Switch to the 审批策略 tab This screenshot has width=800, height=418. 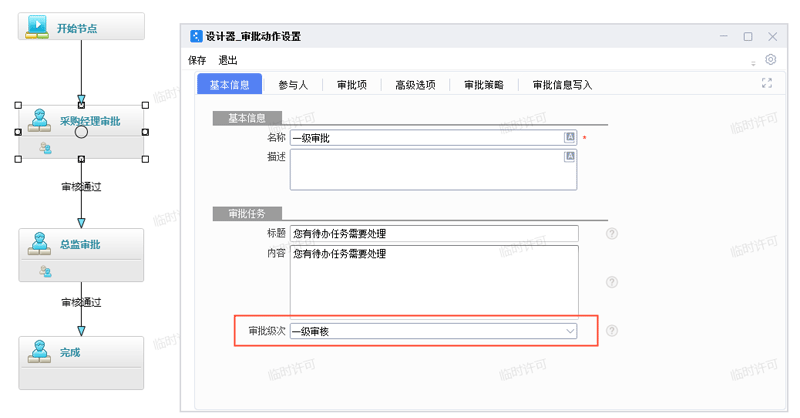pos(484,85)
